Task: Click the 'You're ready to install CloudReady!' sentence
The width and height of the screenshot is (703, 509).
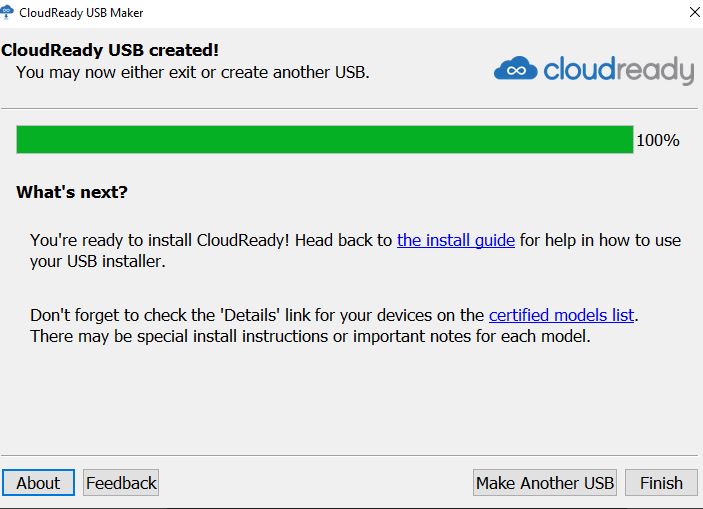Action: (x=210, y=240)
